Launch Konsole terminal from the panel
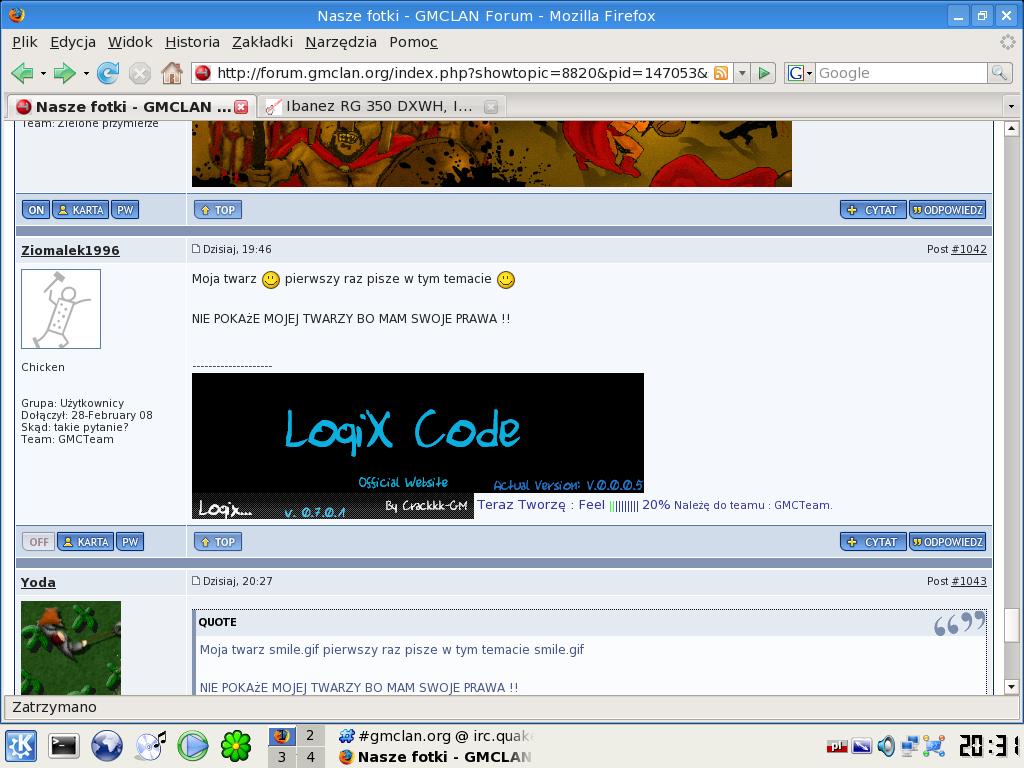Image resolution: width=1024 pixels, height=768 pixels. pyautogui.click(x=64, y=745)
